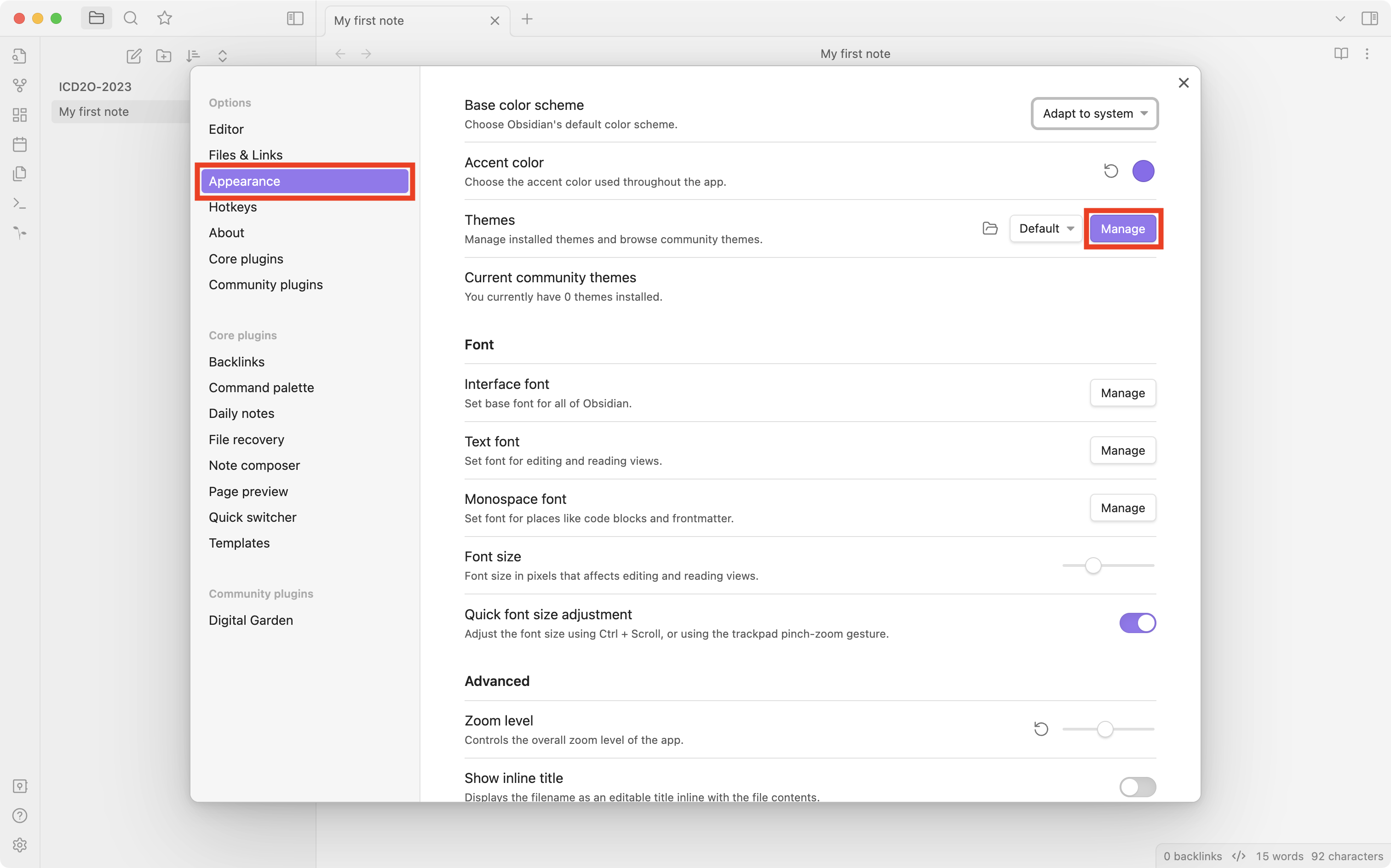Add a new tab plus icon
The image size is (1391, 868).
point(527,19)
